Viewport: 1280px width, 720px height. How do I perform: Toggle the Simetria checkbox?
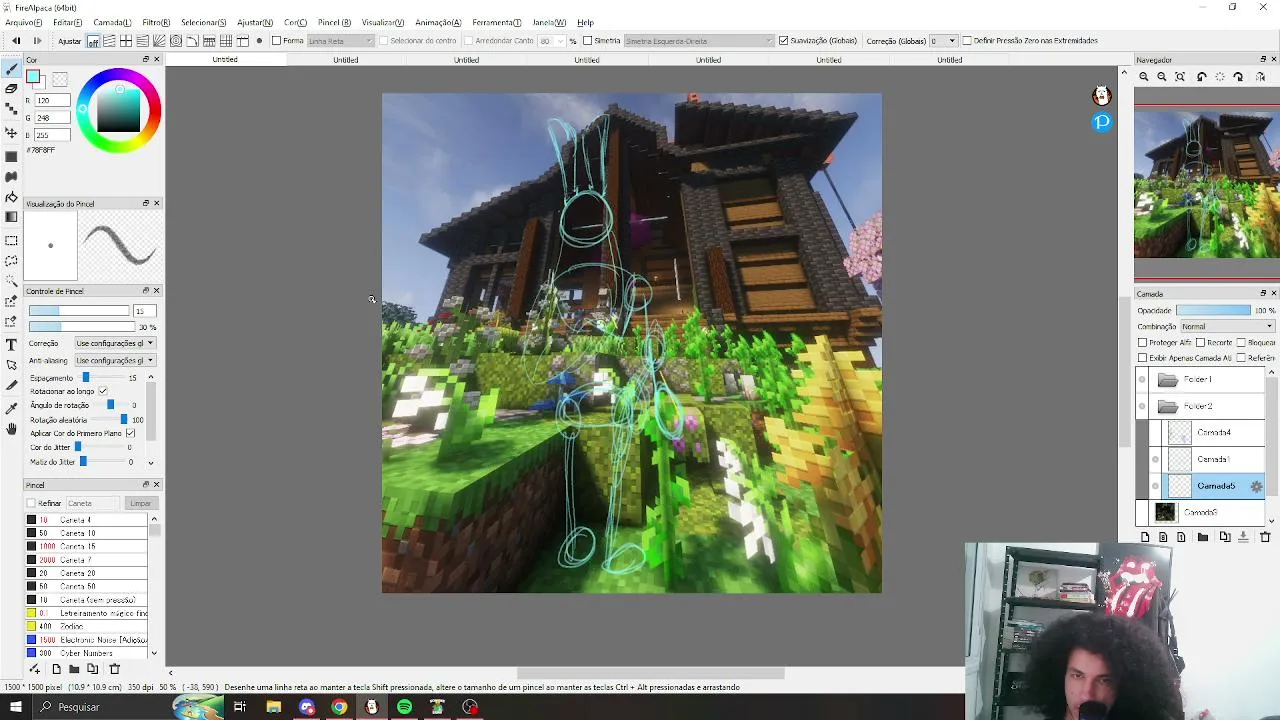coord(588,41)
